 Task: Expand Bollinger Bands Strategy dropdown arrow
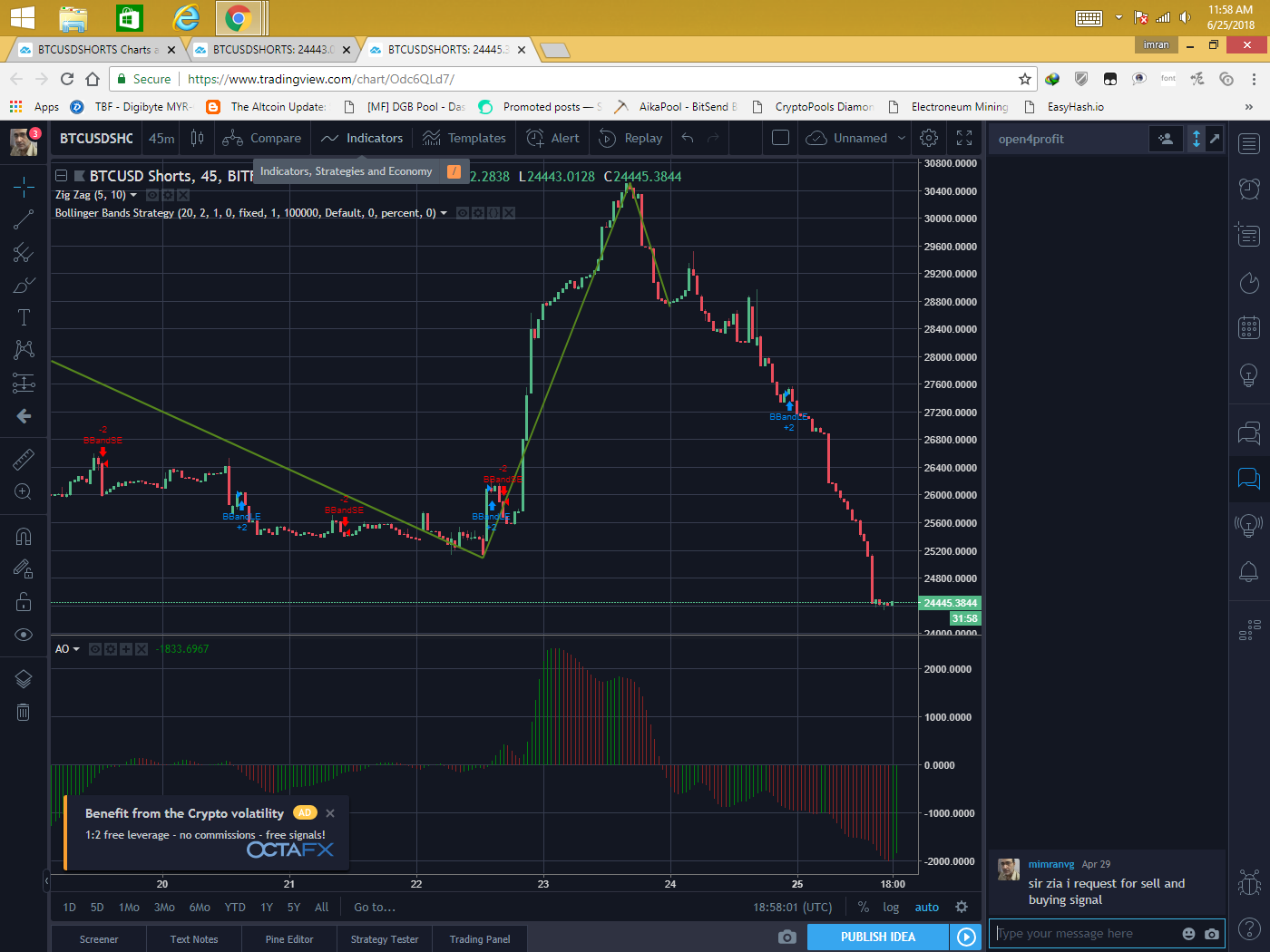tap(444, 213)
